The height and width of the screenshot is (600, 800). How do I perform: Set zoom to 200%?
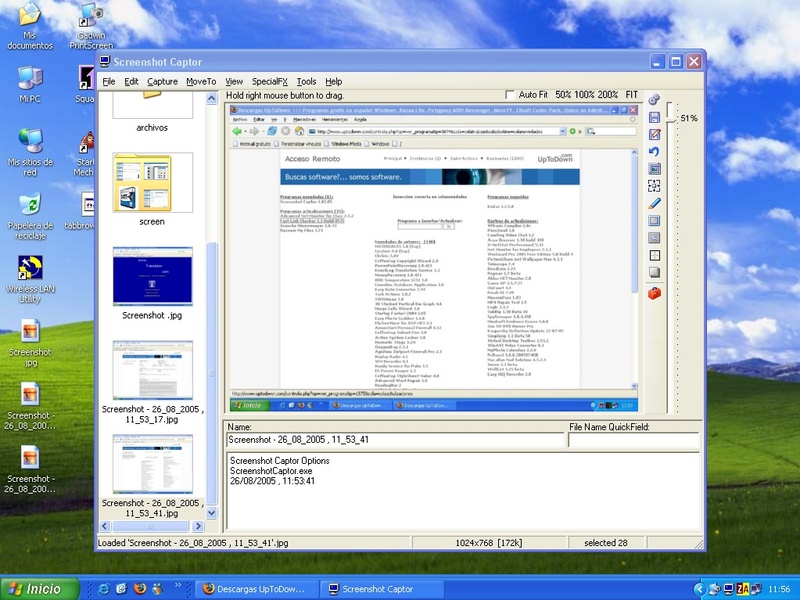pos(608,95)
